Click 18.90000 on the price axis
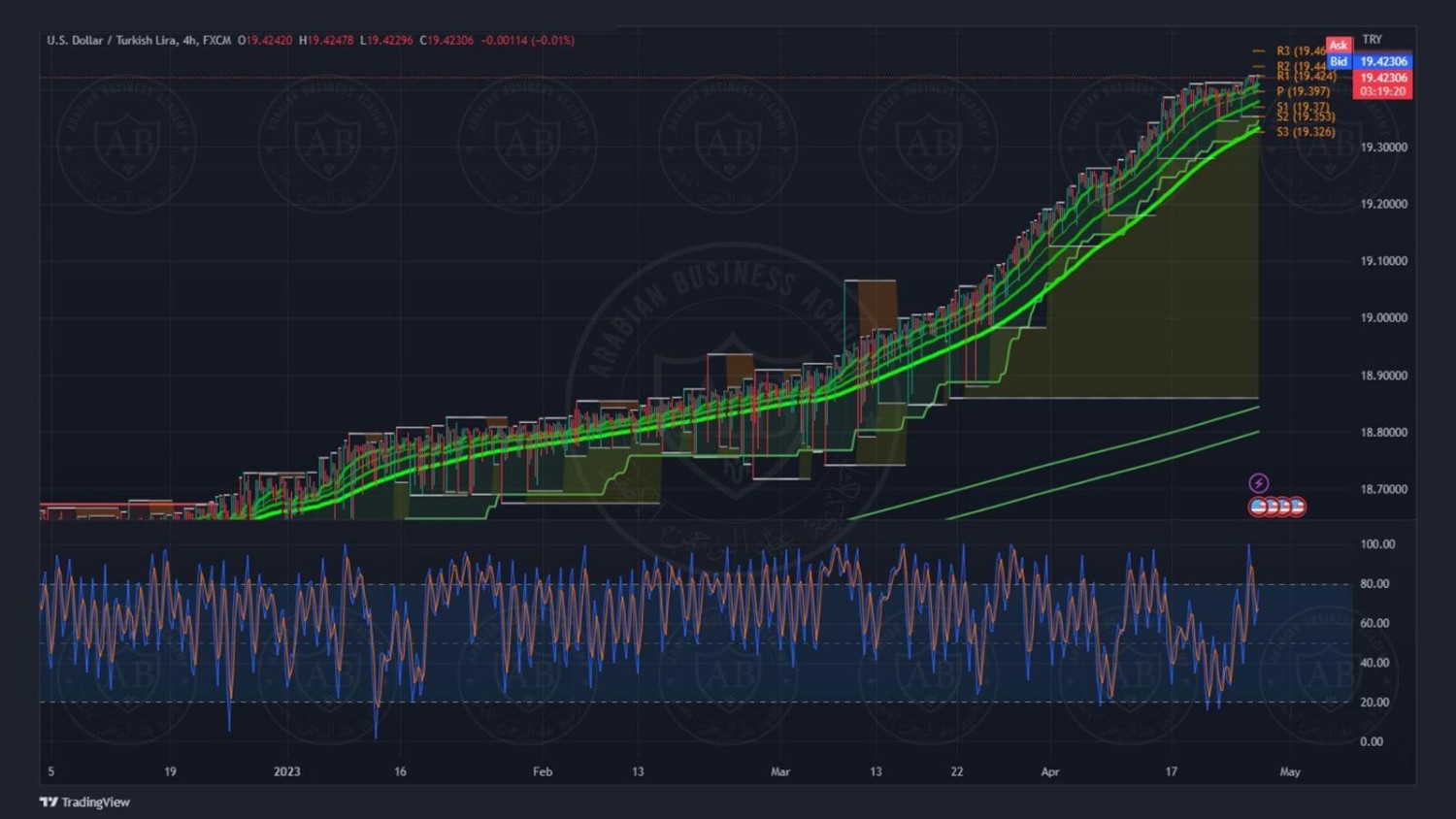This screenshot has height=819, width=1456. [x=1383, y=376]
